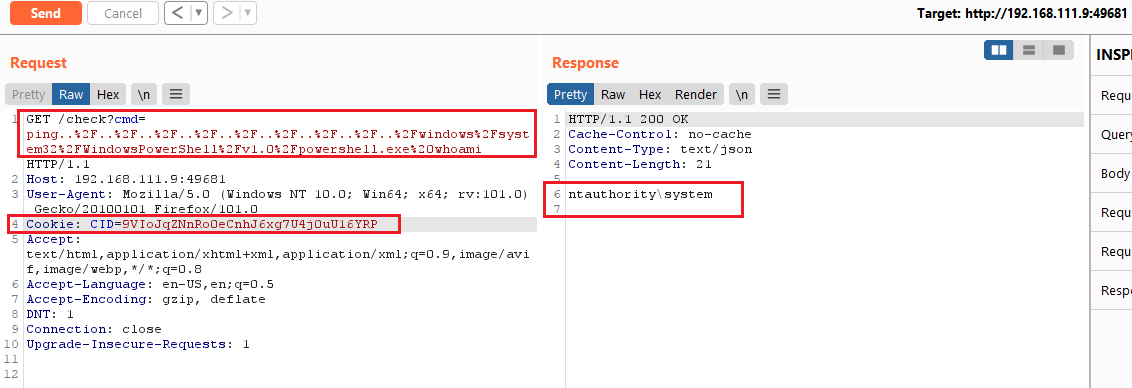1132x388 pixels.
Task: Click GET /check?cmd= request line
Action: pyautogui.click(x=86, y=118)
